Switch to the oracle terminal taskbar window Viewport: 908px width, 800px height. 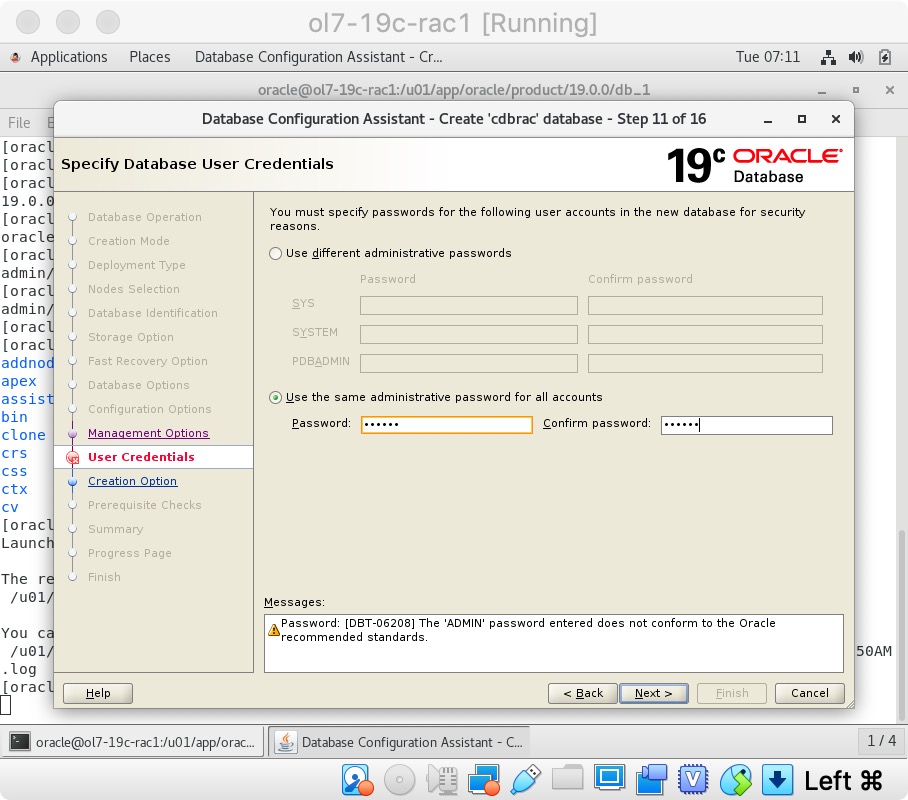(x=133, y=741)
